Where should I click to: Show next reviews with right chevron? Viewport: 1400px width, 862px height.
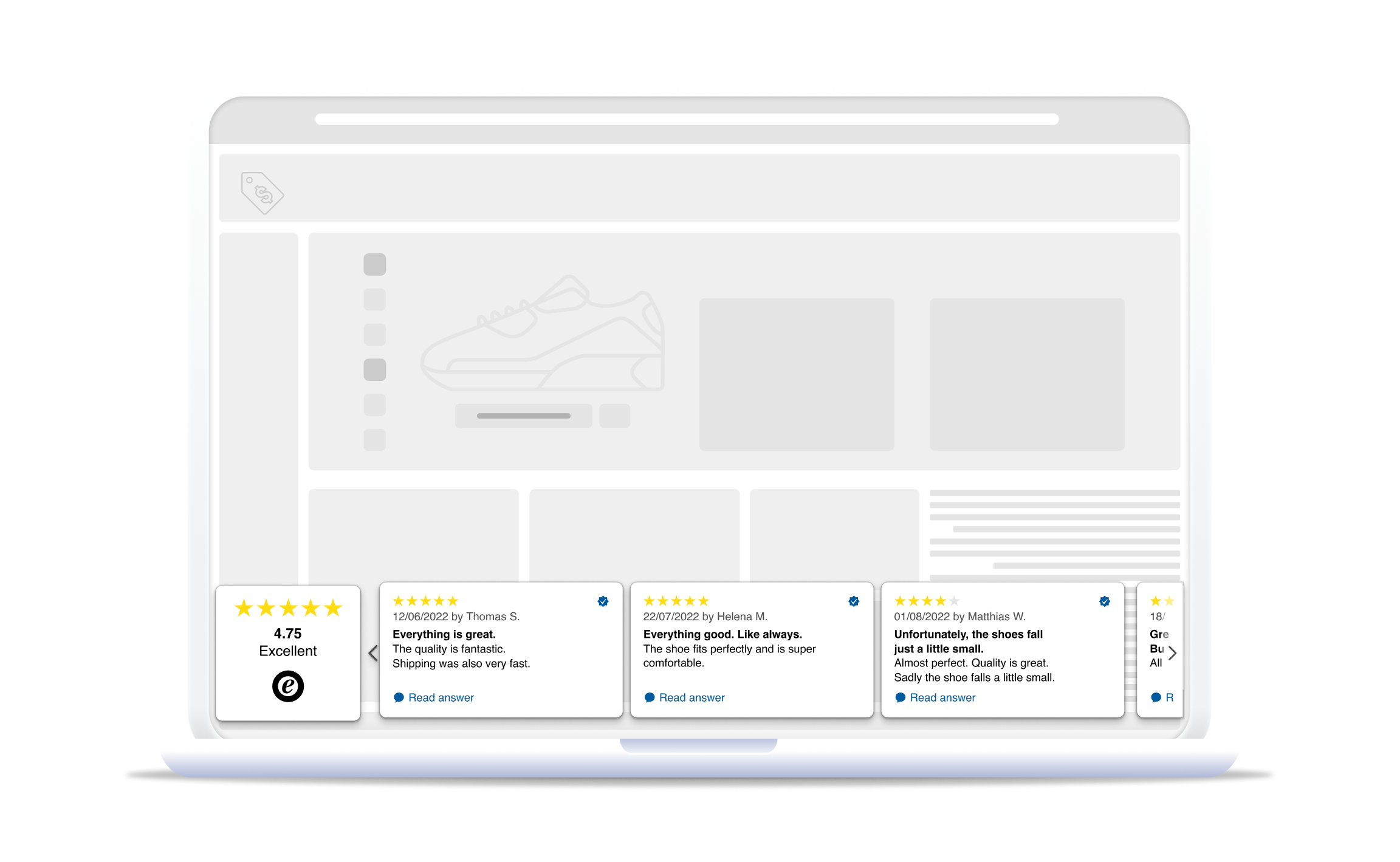tap(1172, 654)
